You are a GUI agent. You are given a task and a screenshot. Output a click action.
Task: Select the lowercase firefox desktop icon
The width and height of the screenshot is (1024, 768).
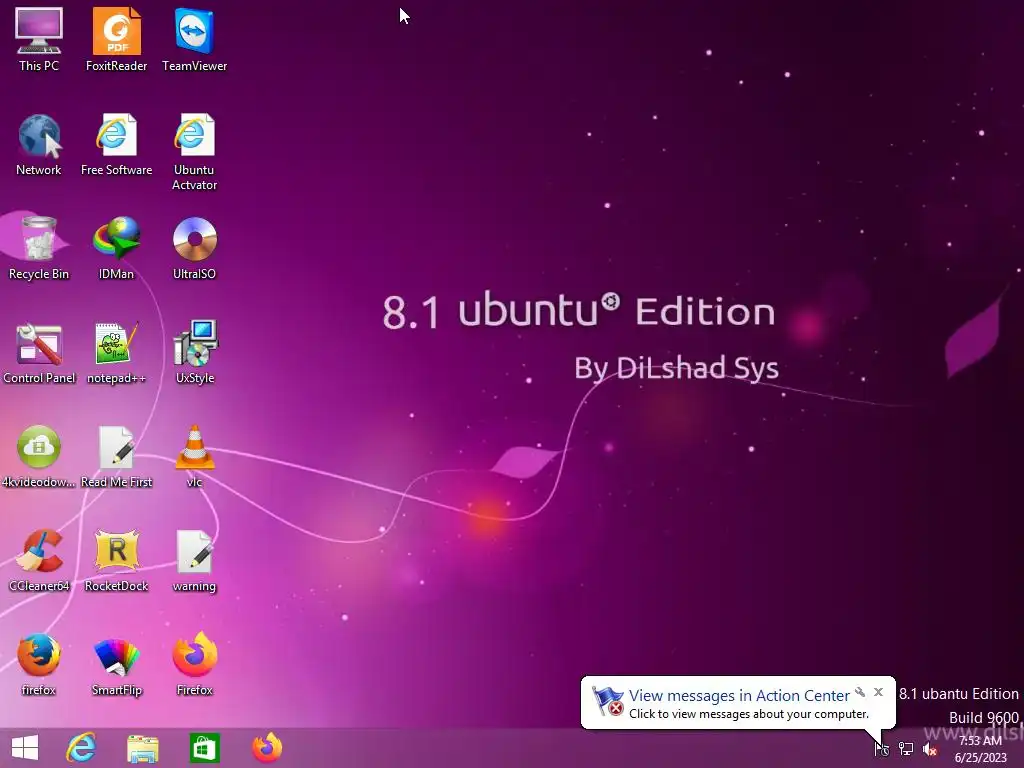(x=39, y=664)
